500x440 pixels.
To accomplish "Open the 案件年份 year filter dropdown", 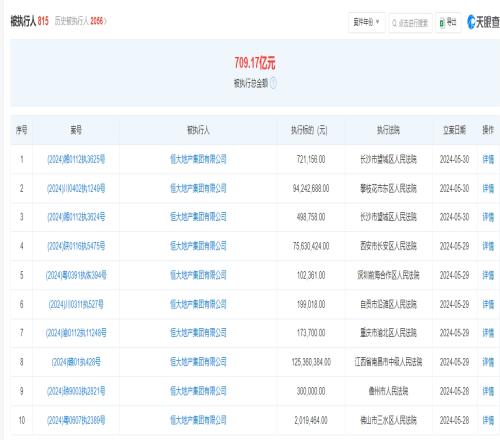I will [x=367, y=23].
